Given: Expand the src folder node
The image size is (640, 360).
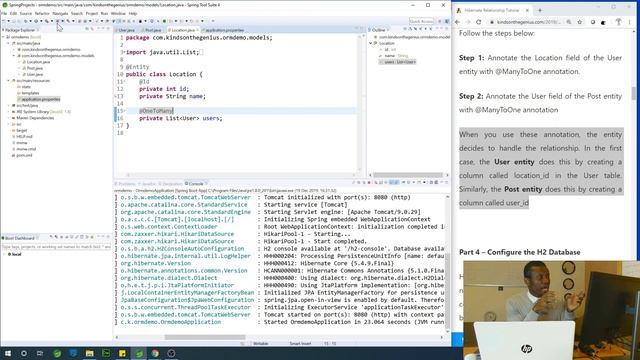Looking at the screenshot, I should 9,124.
